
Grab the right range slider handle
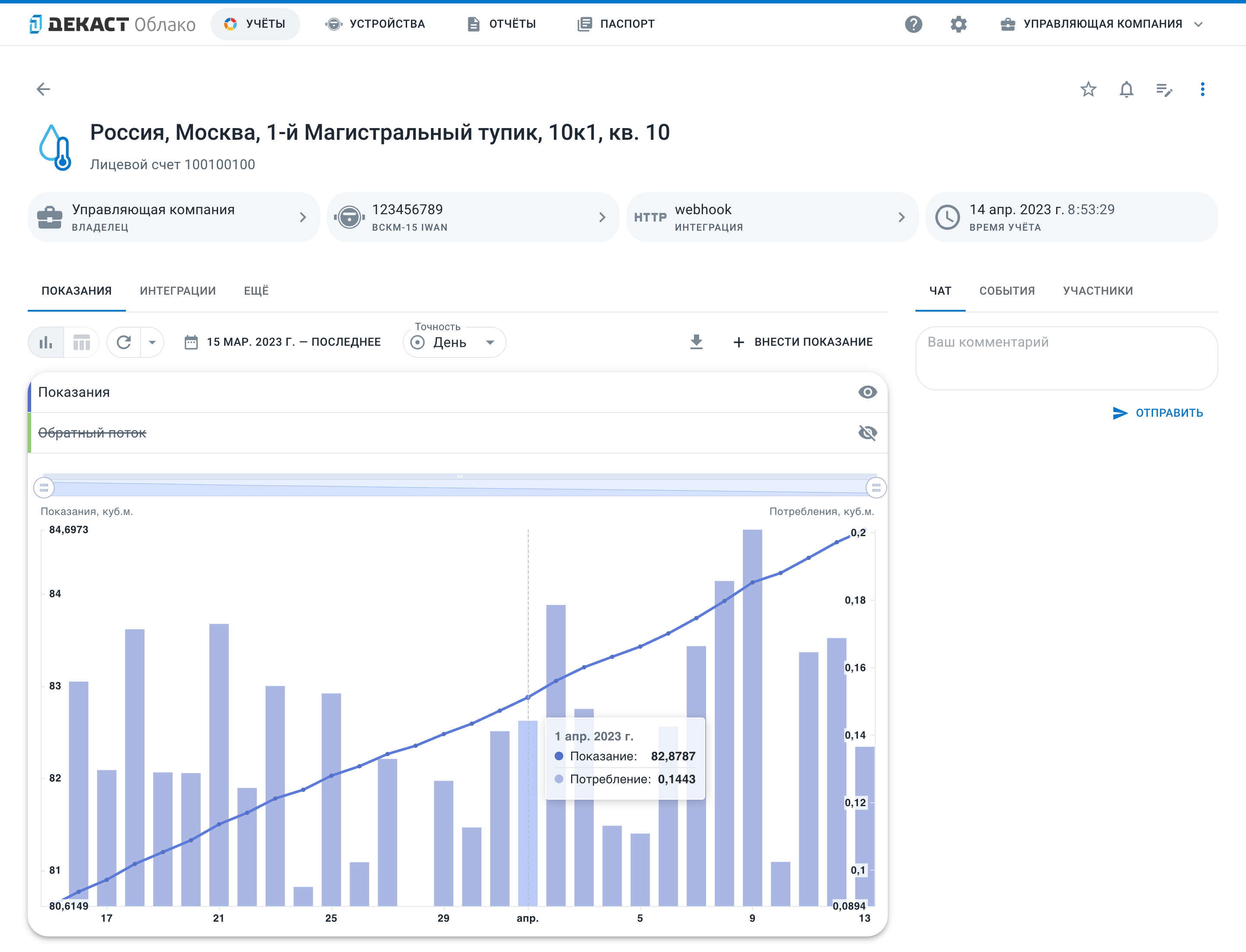(x=876, y=487)
